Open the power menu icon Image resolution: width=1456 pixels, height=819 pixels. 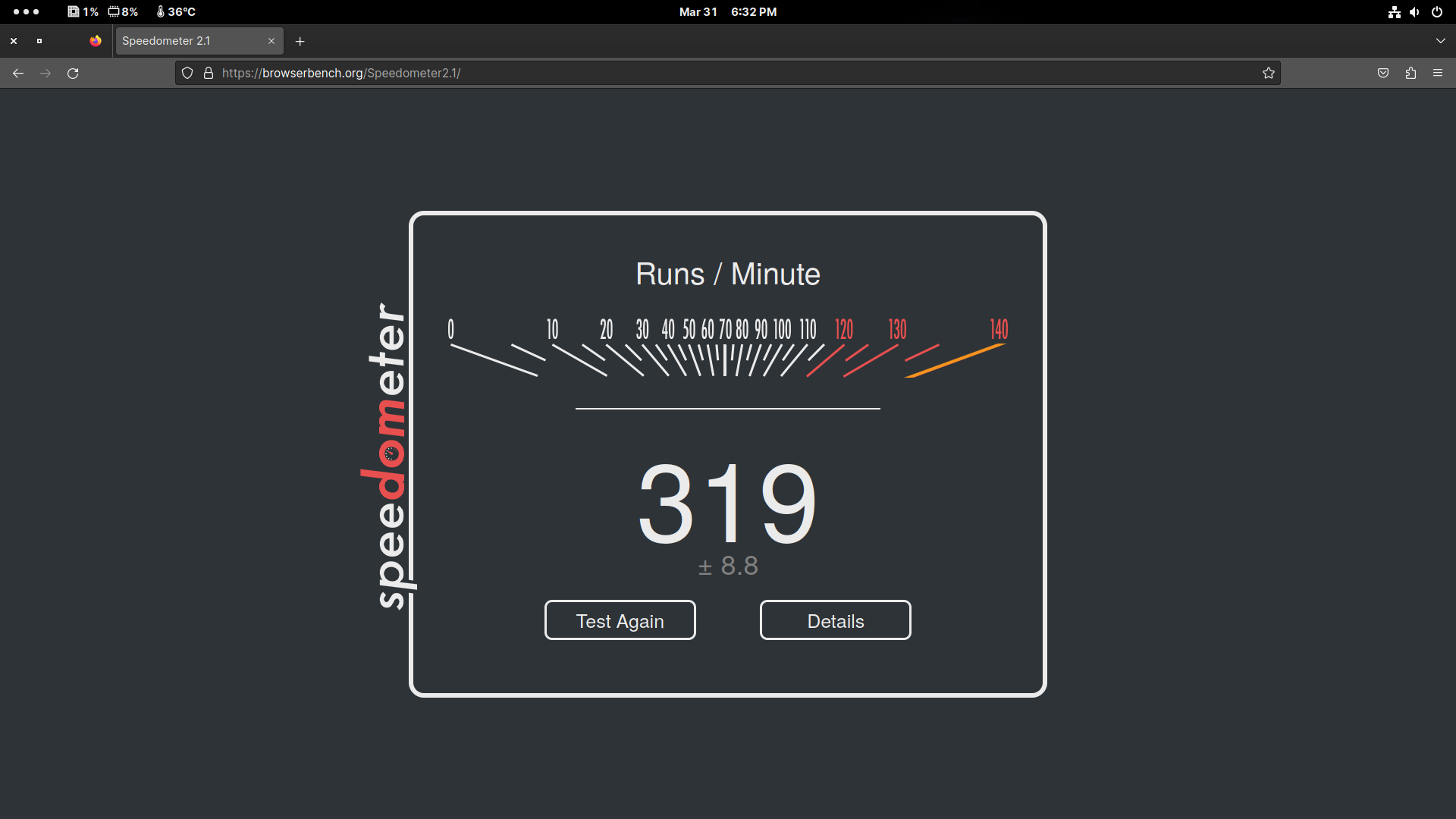tap(1436, 12)
